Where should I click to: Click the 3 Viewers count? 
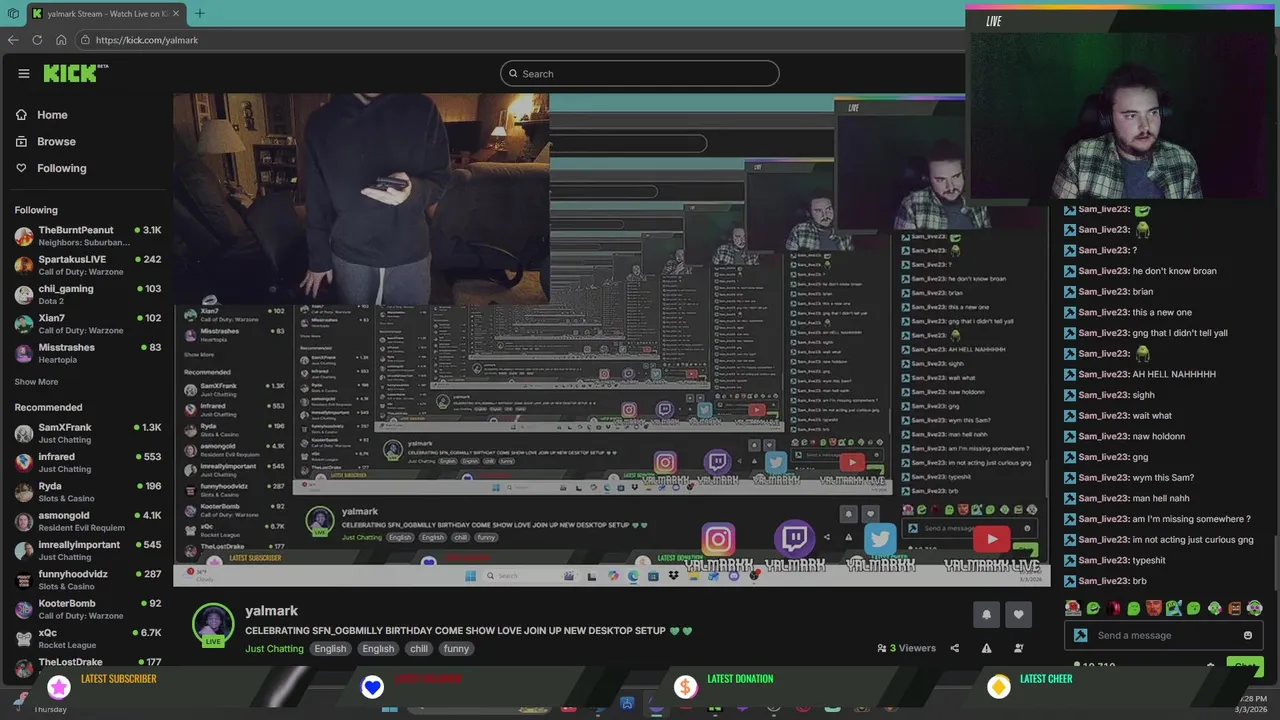pos(906,648)
